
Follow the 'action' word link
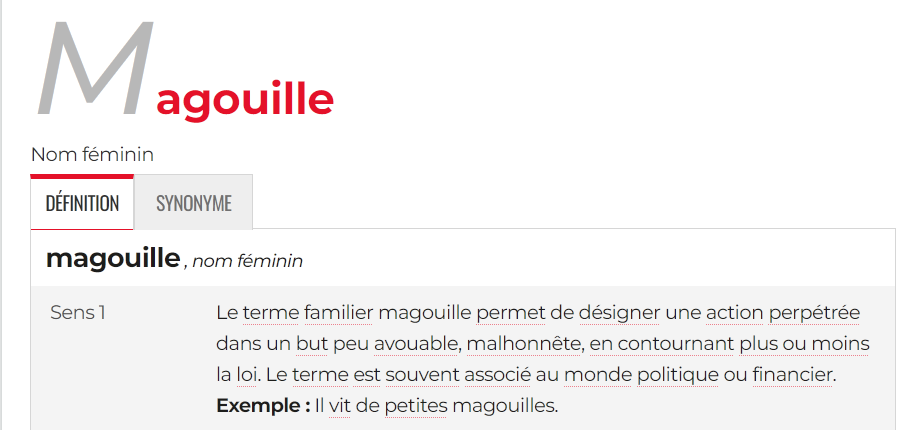[x=734, y=313]
